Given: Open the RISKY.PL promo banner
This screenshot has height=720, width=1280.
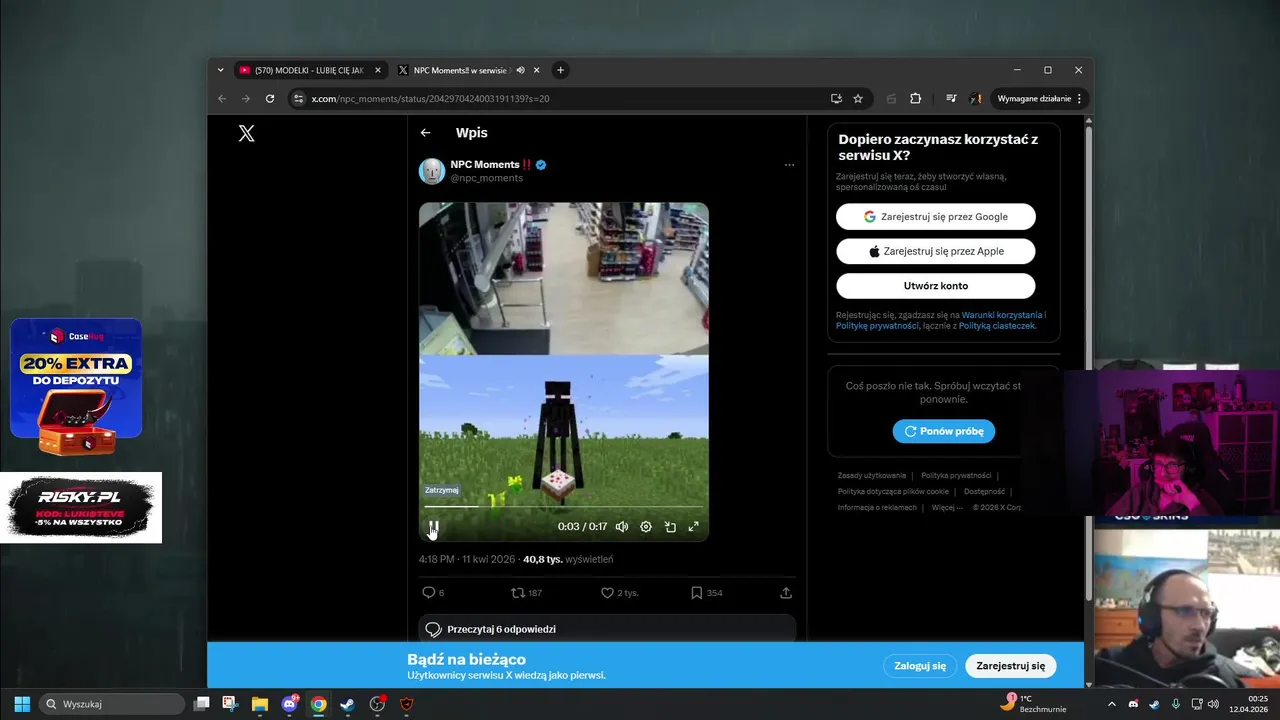Looking at the screenshot, I should click(81, 508).
